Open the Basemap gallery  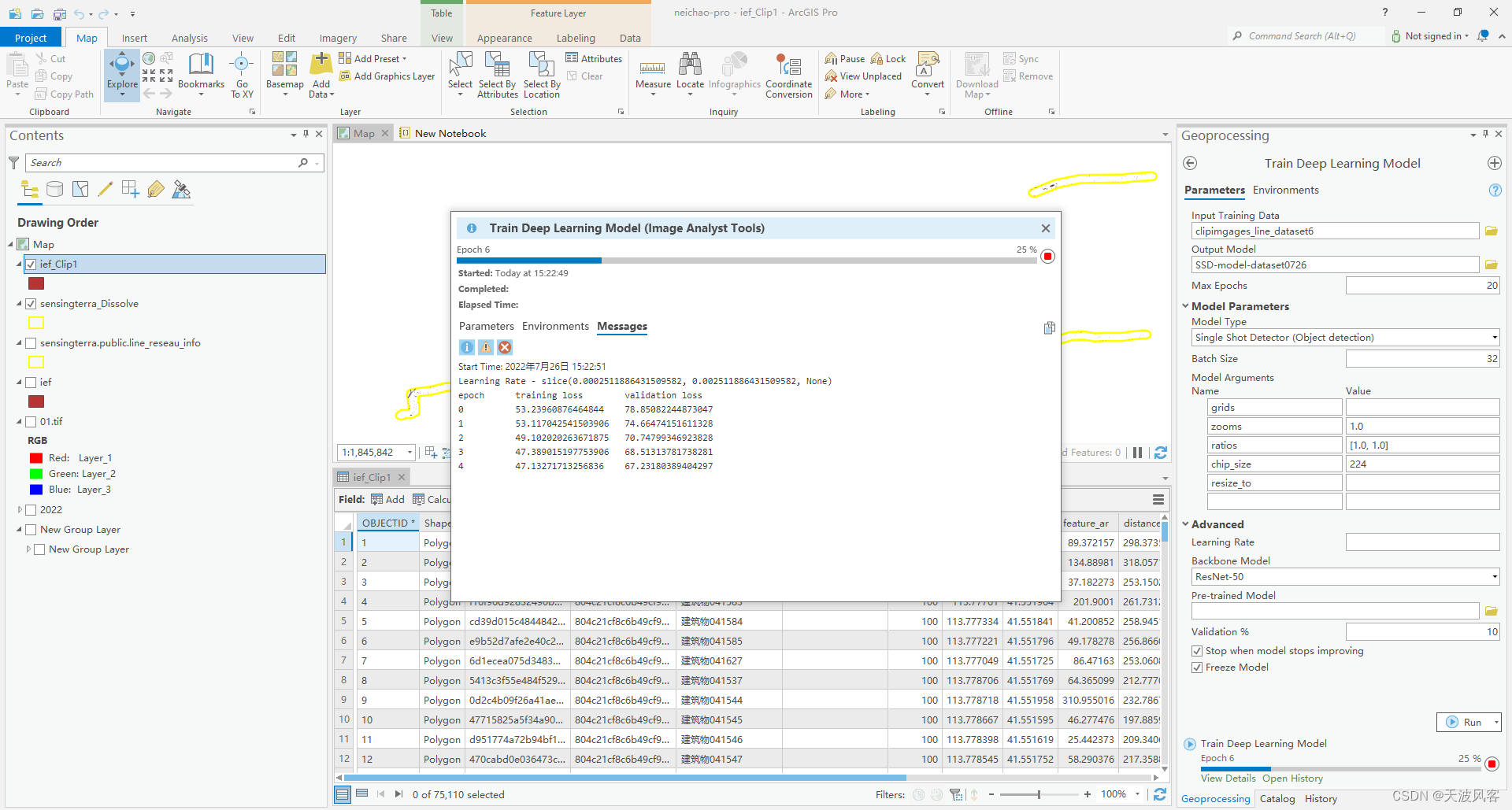[x=284, y=65]
